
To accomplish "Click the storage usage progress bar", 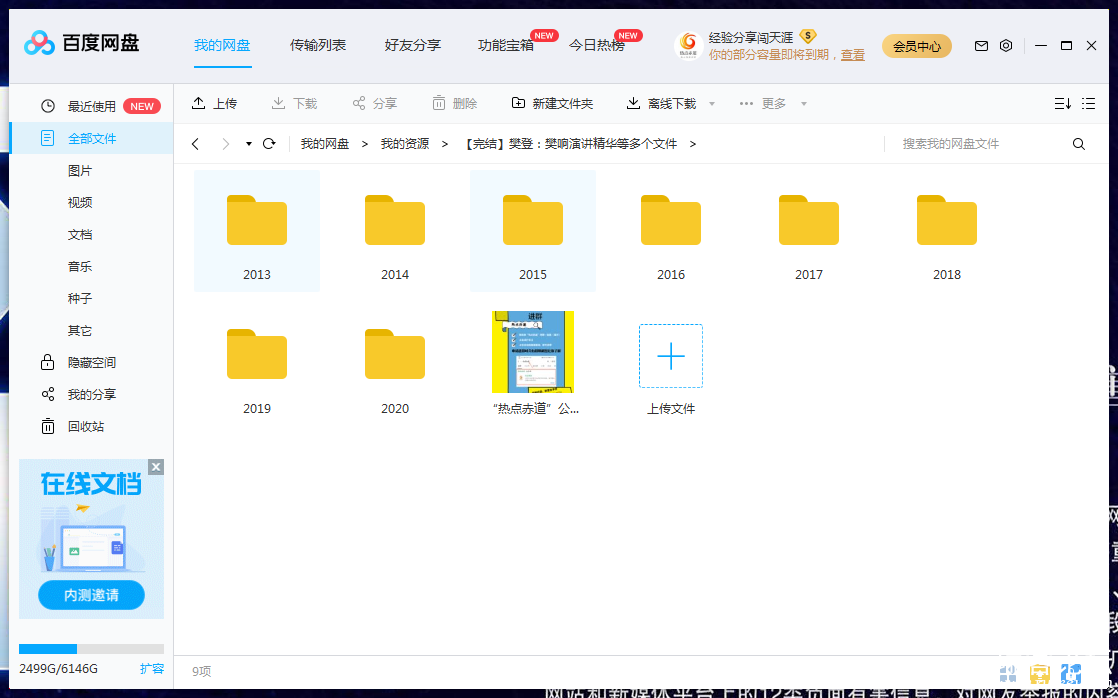I will point(91,649).
